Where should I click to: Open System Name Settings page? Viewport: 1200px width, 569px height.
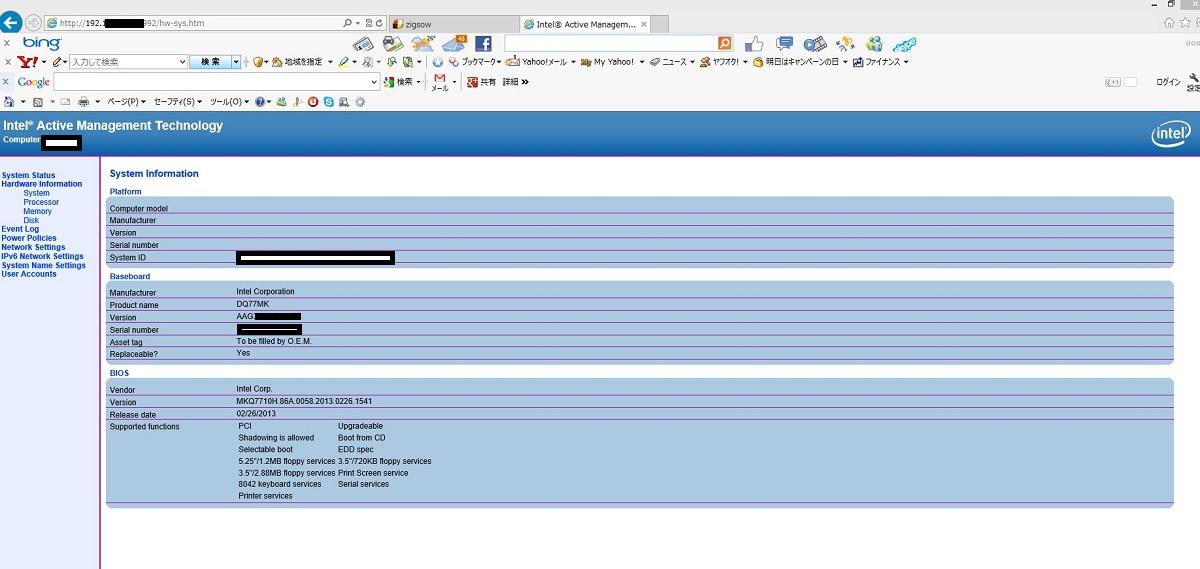click(43, 265)
